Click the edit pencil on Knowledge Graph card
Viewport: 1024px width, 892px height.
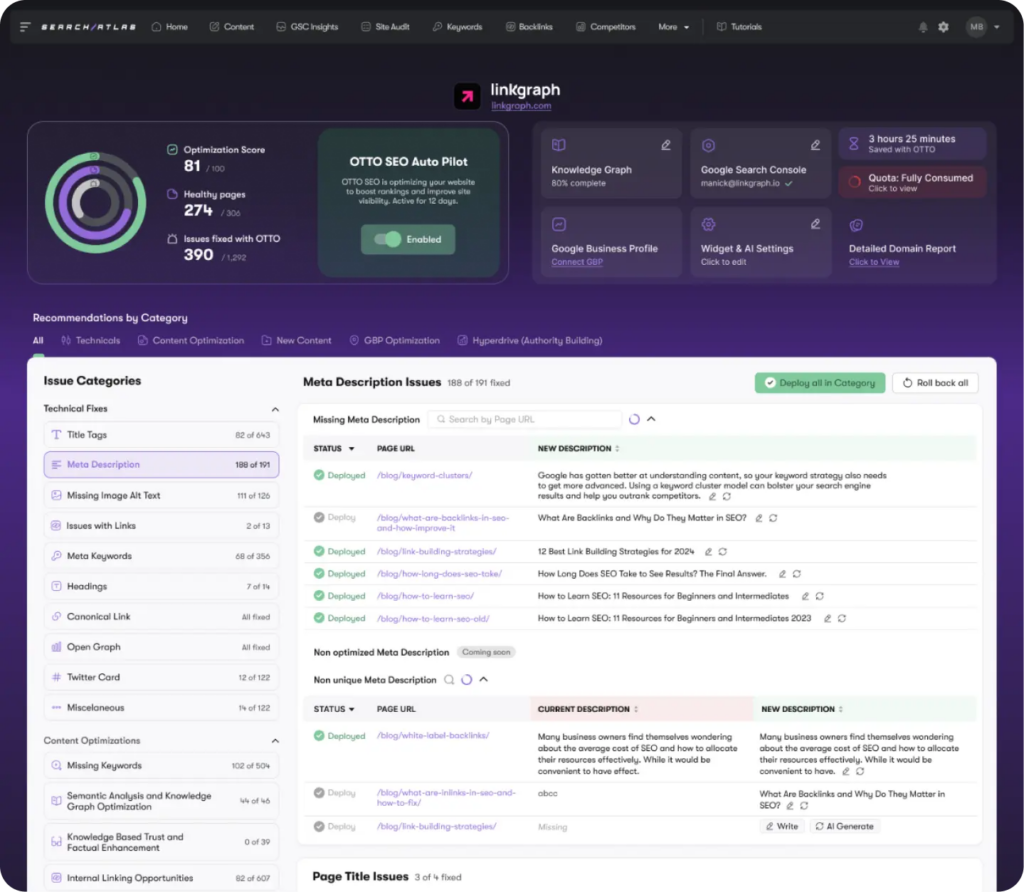666,145
